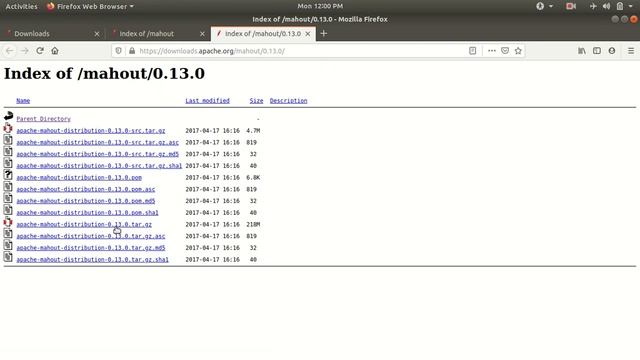Click the text-file icon beside src.tar.gz.asc
The height and width of the screenshot is (360, 640).
8,140
